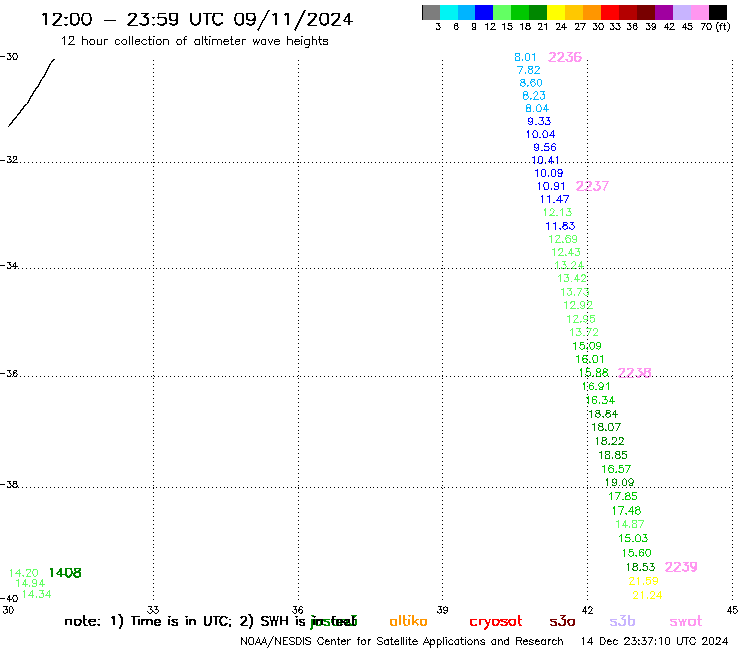
Task: Click the orange swatch in the color legend
Action: pos(592,12)
